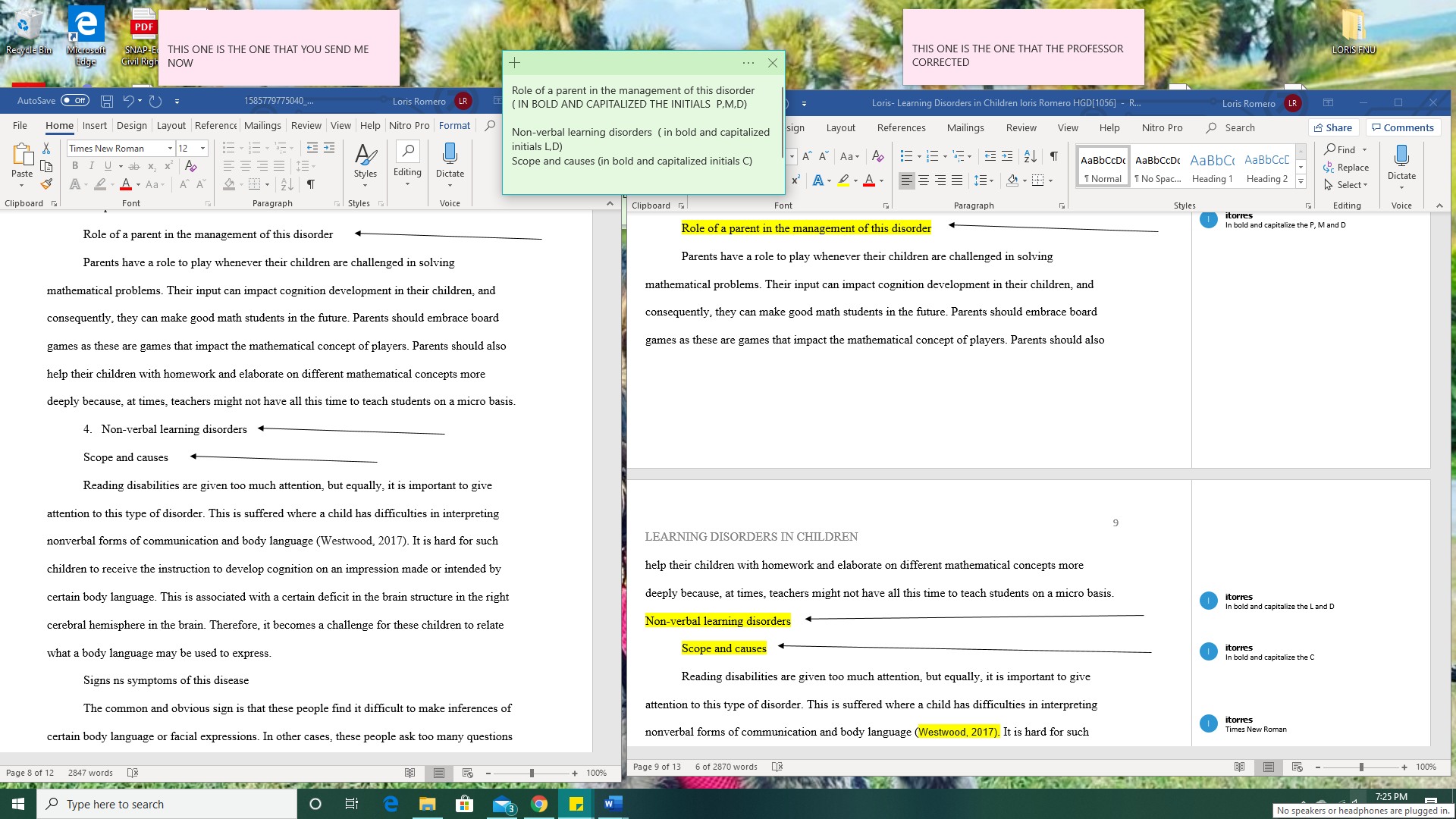Adjust zoom slider in right Word status bar
Viewport: 1456px width, 819px height.
point(1361,767)
